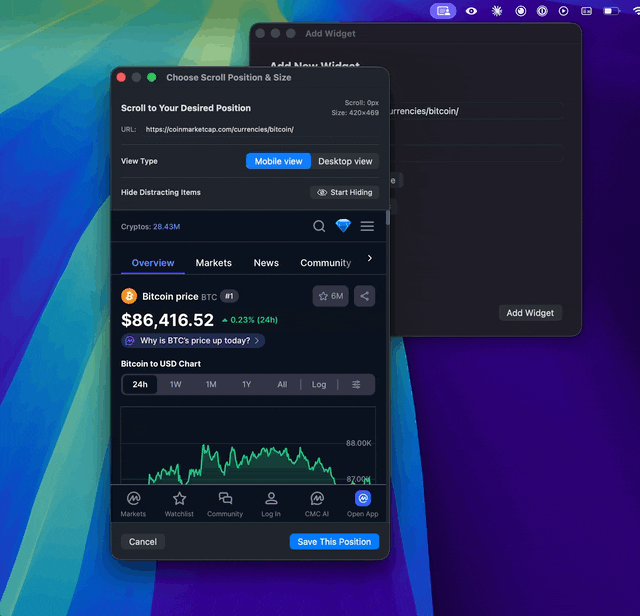Switch to Desktop view type
Image resolution: width=640 pixels, height=616 pixels.
point(345,161)
